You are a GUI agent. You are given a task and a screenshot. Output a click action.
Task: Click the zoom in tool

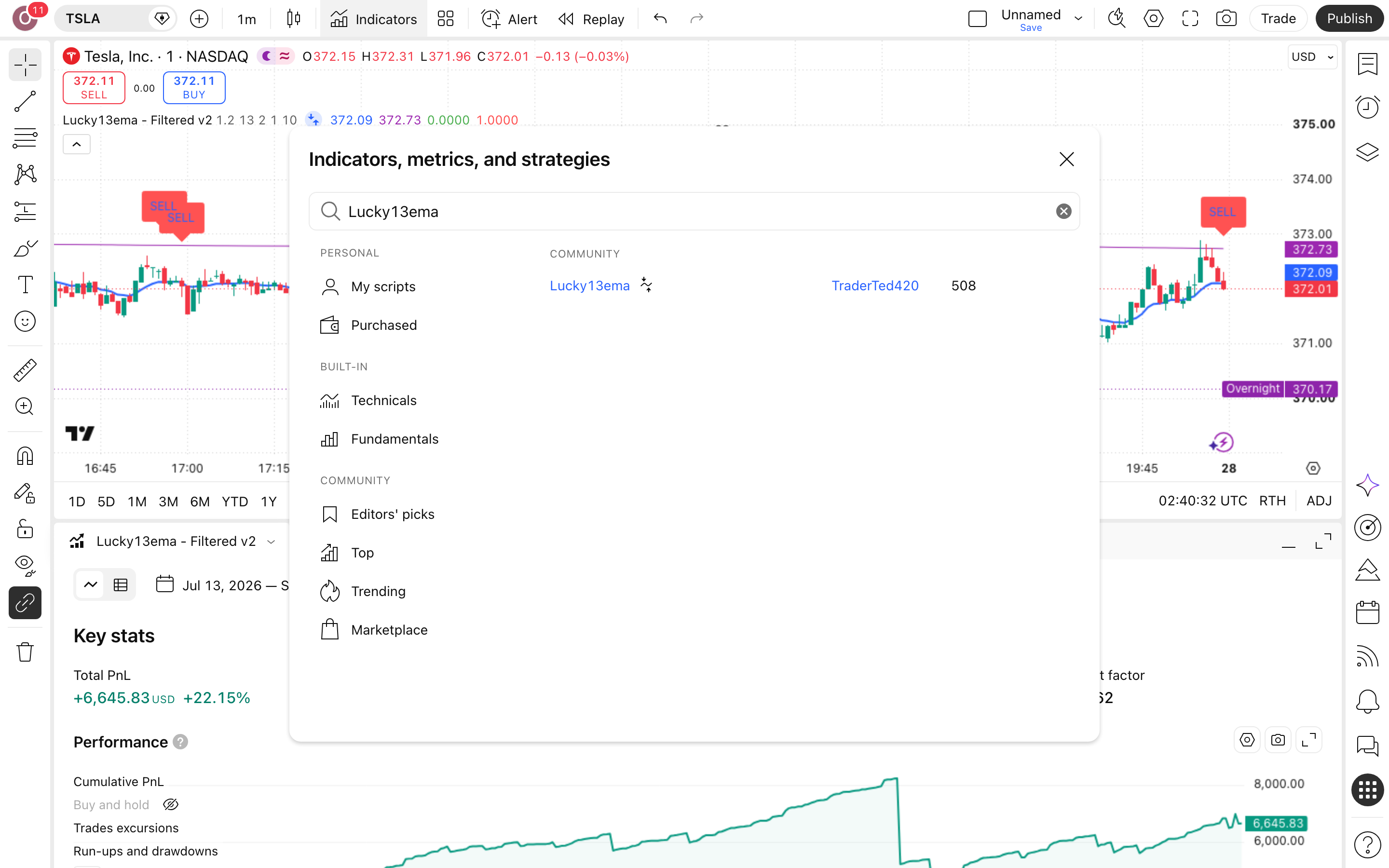coord(25,407)
